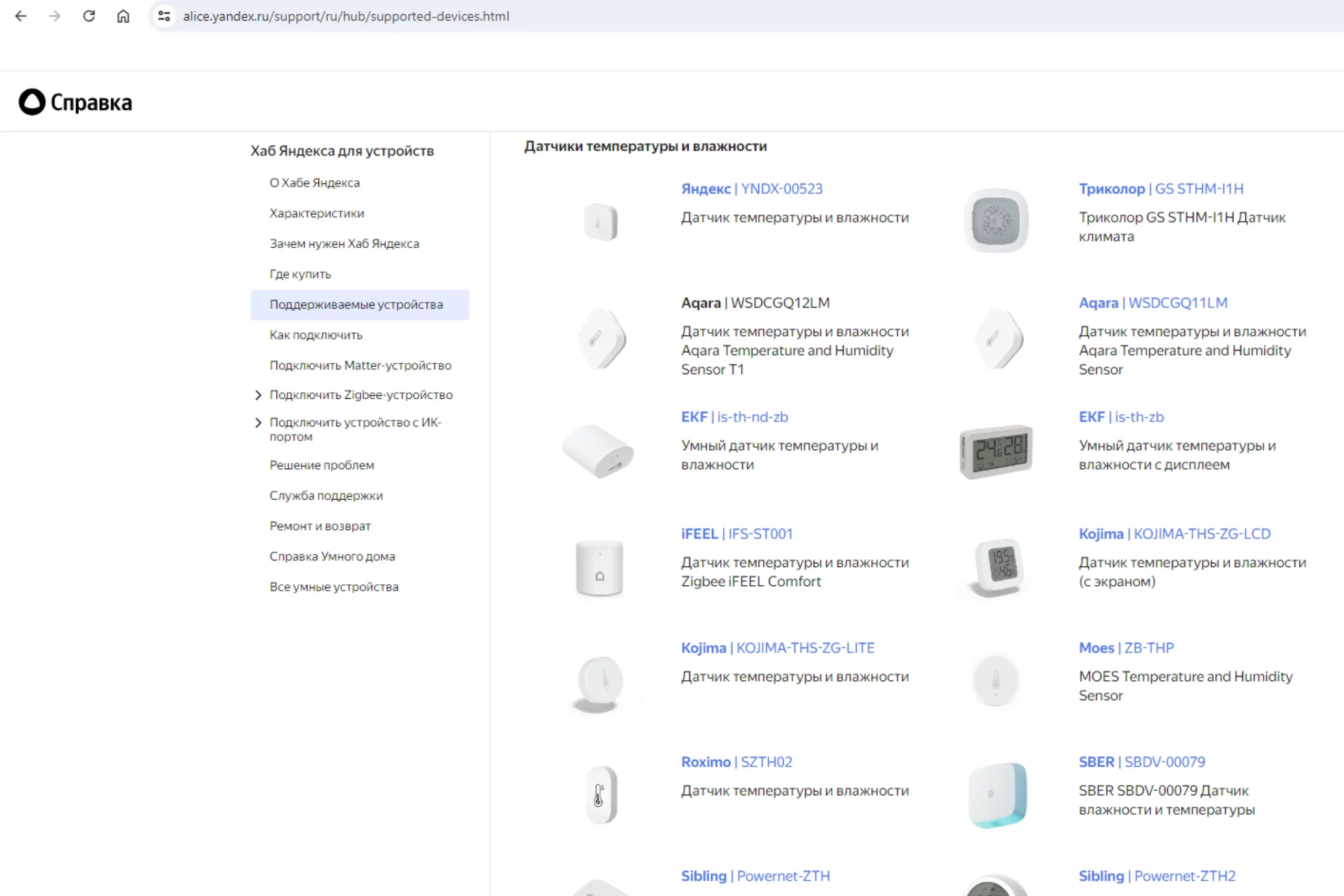Click the iFEEL IFS-ST001 device image
The height and width of the screenshot is (896, 1344).
pyautogui.click(x=599, y=568)
